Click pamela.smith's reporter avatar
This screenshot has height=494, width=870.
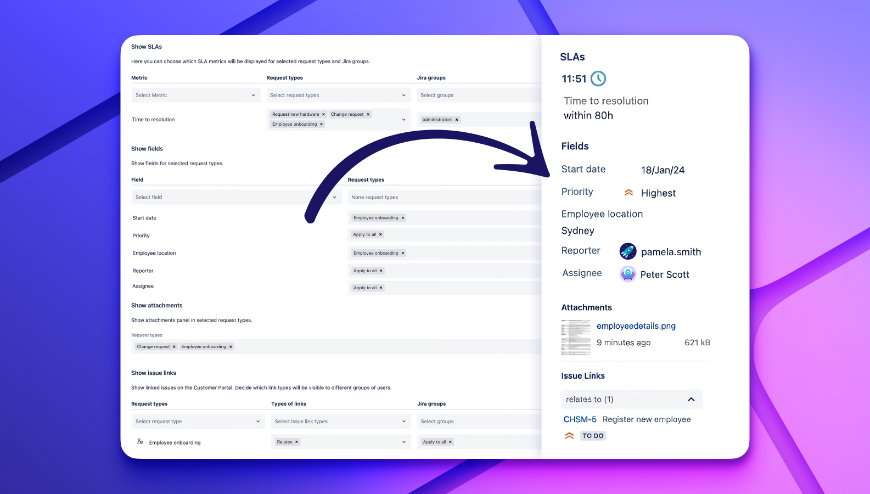[628, 251]
